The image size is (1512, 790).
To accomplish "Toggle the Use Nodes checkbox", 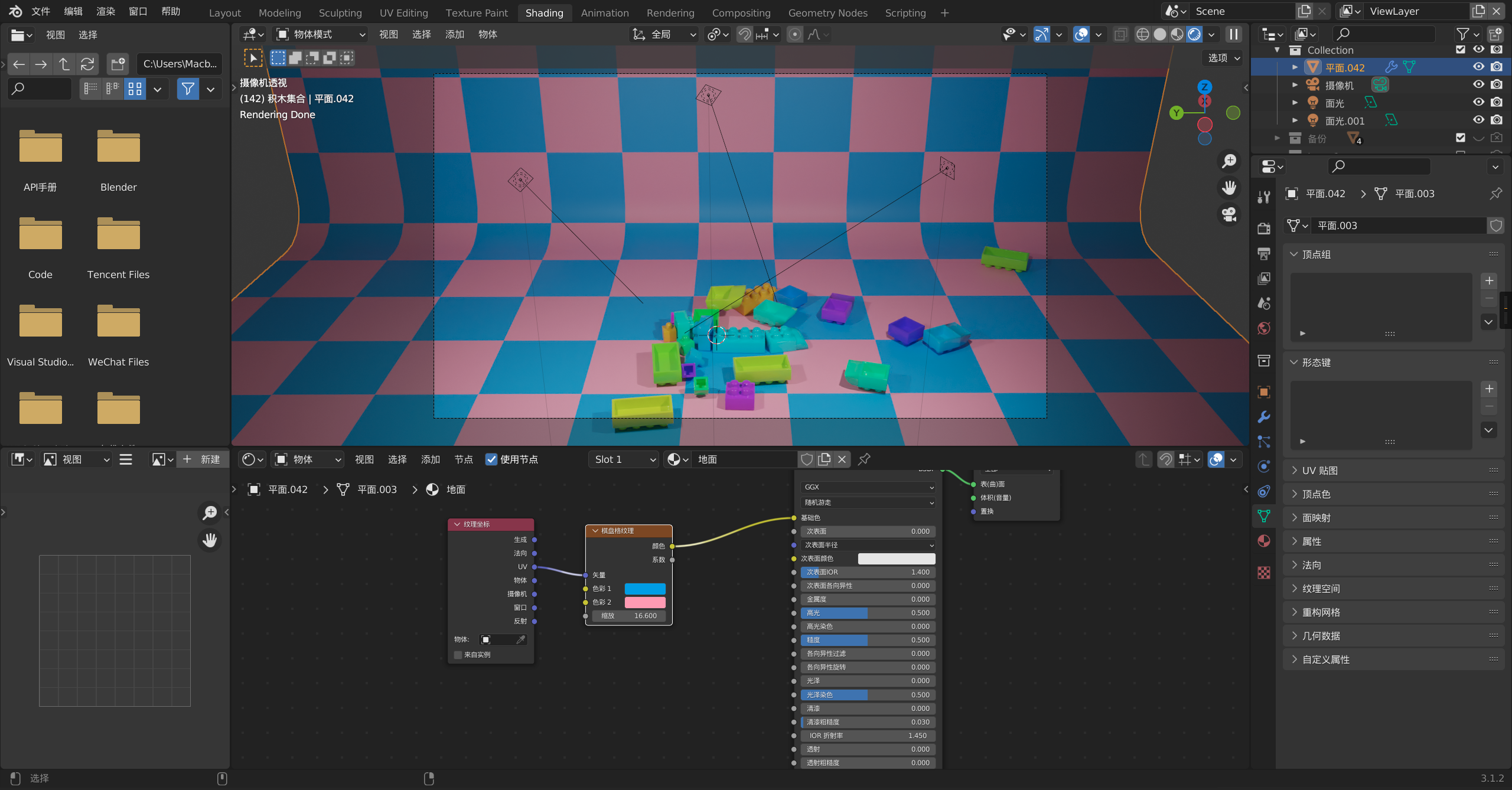I will tap(491, 459).
